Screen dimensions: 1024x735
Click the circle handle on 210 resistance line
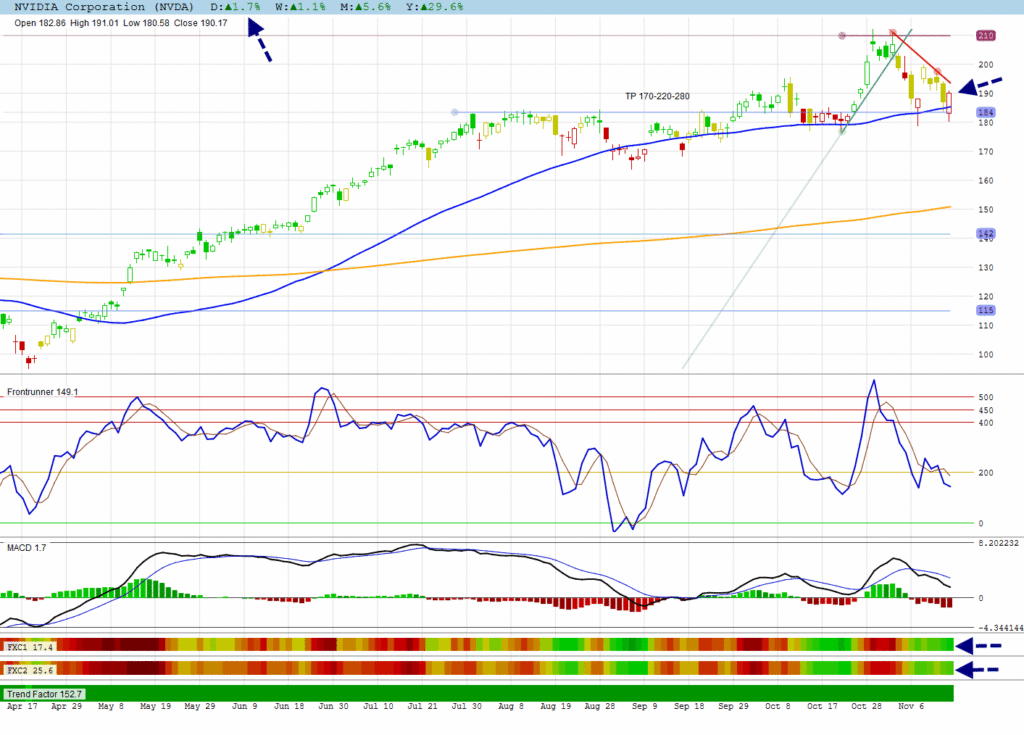[x=842, y=36]
